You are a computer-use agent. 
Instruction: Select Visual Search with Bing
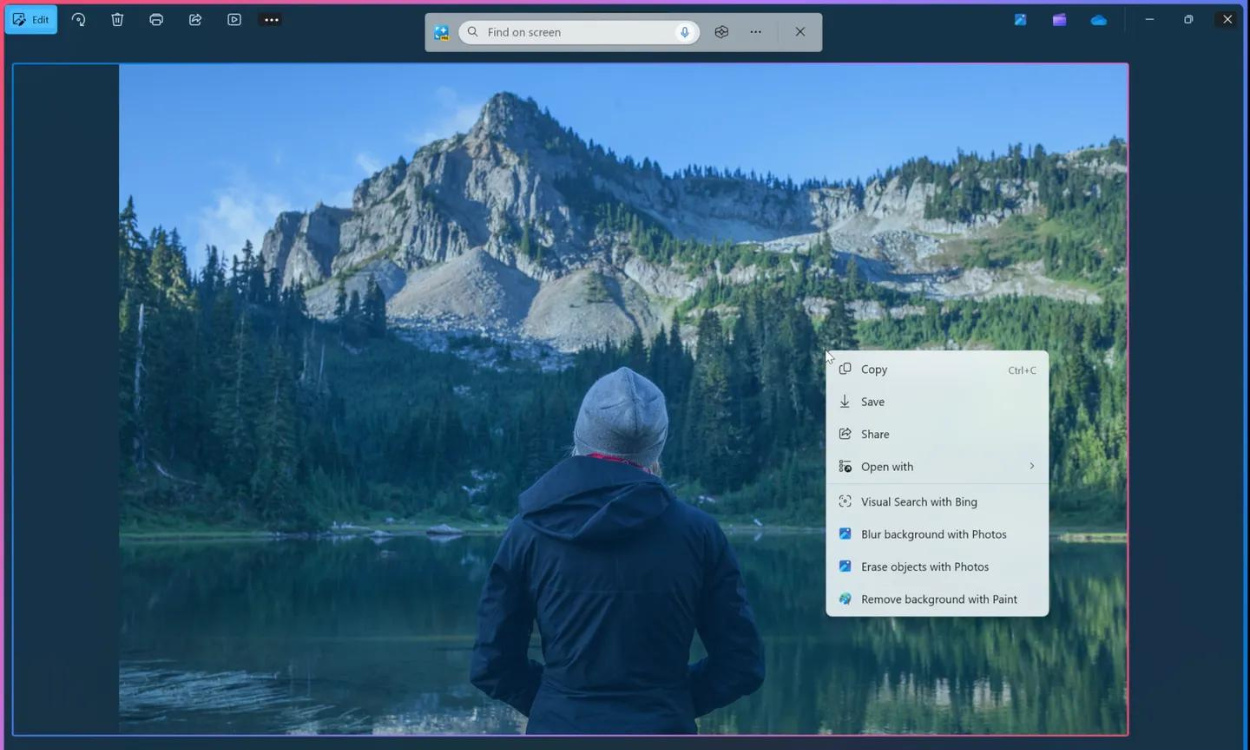[x=919, y=501]
